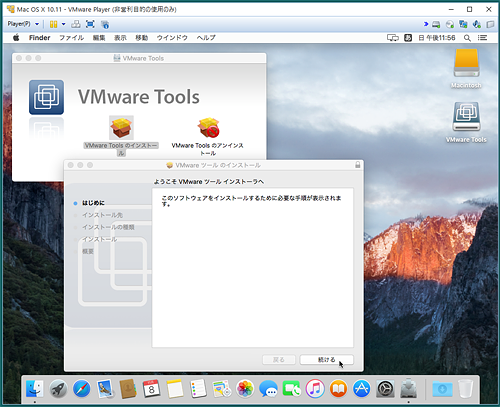Click the disabled 戻る button
The width and height of the screenshot is (500, 407).
tap(279, 360)
